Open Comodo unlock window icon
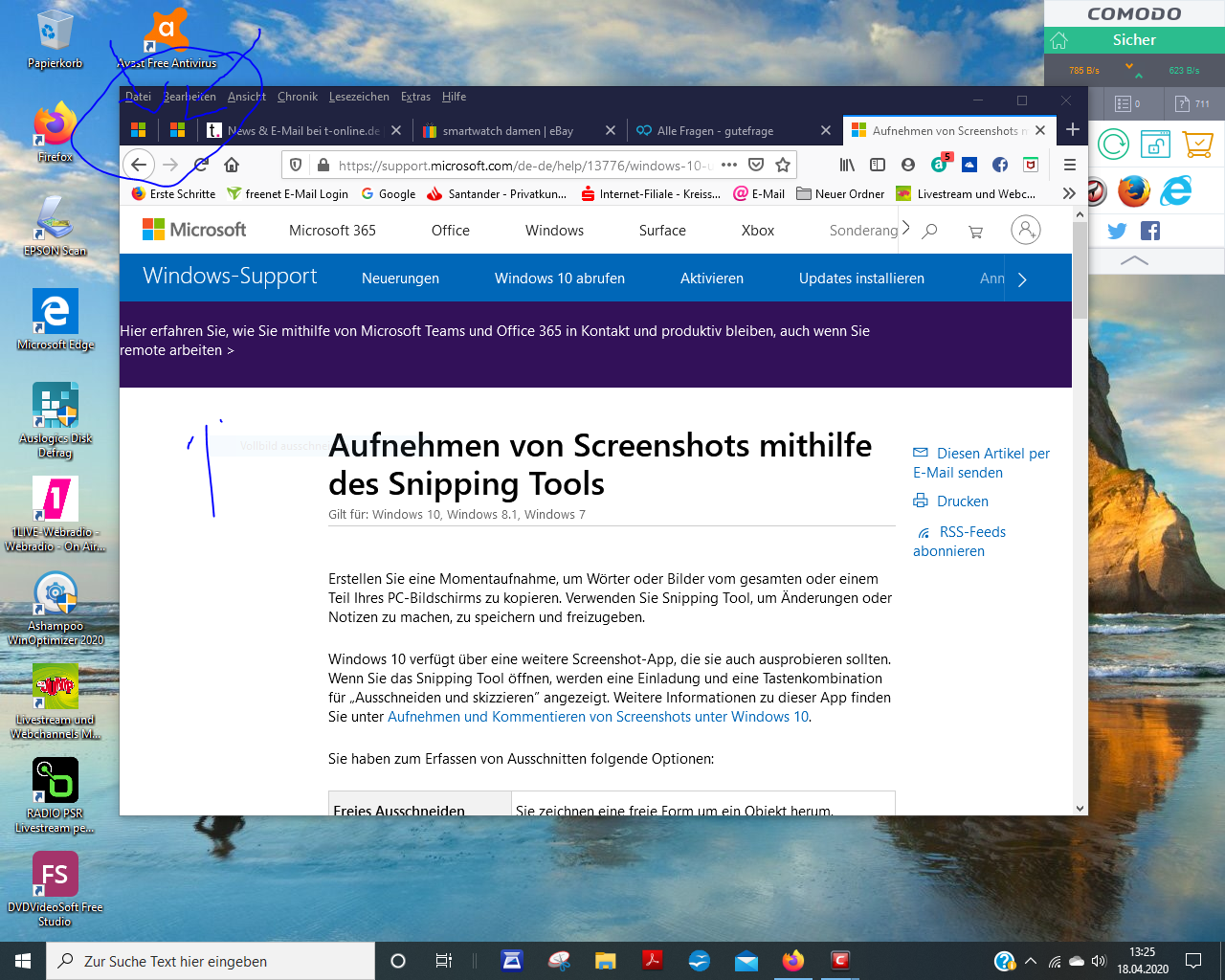1225x980 pixels. (1155, 145)
